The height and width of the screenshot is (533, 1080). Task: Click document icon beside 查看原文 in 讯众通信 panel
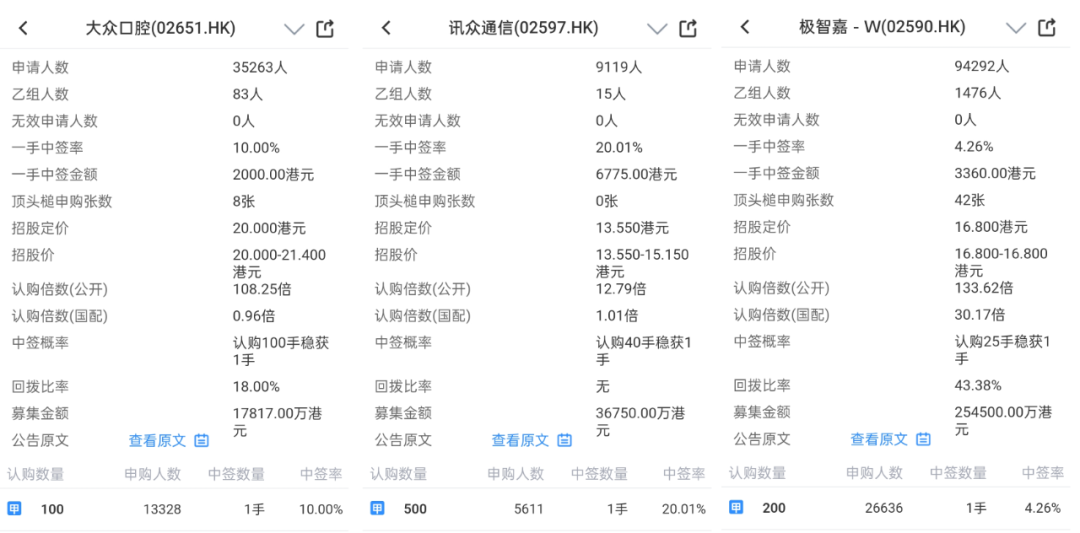565,441
